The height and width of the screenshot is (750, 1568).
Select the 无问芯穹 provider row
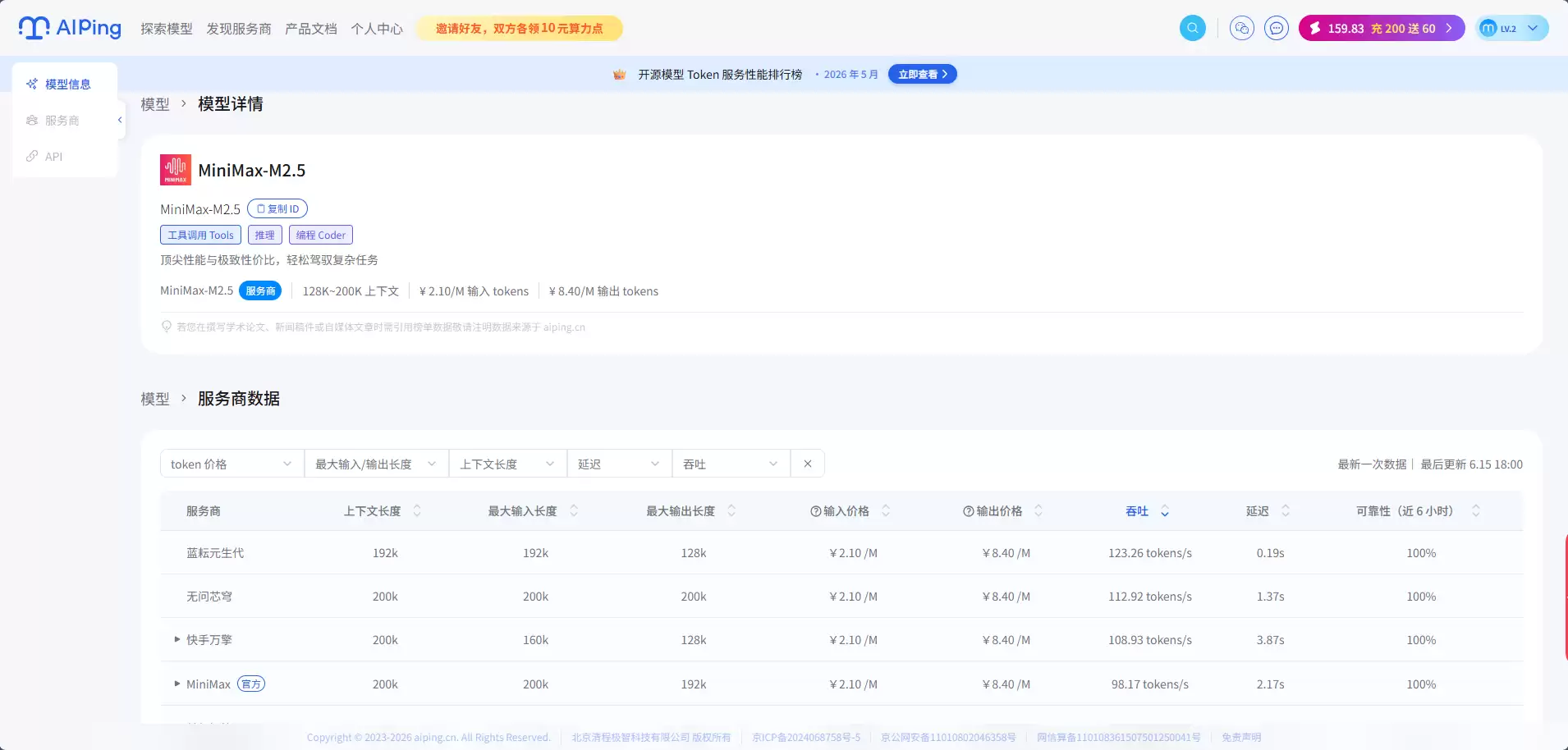pyautogui.click(x=841, y=596)
